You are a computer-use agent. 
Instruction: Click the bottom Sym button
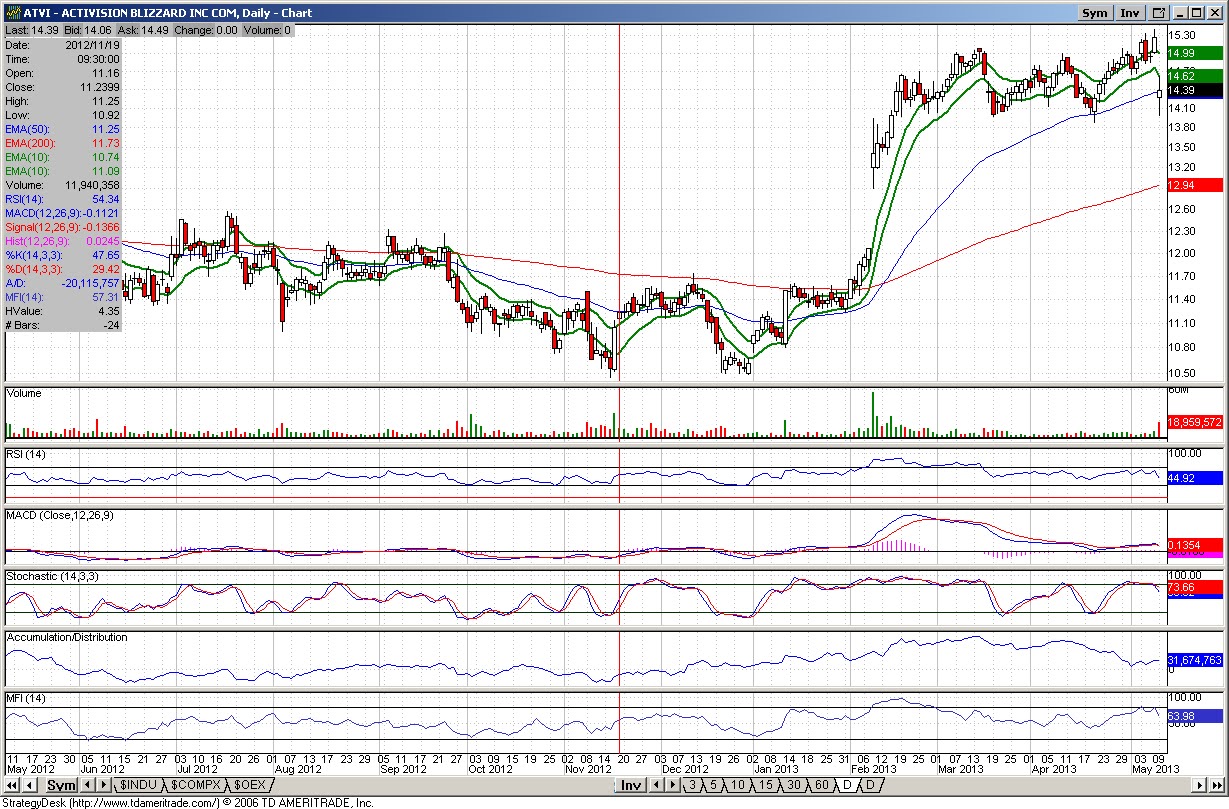pos(61,785)
